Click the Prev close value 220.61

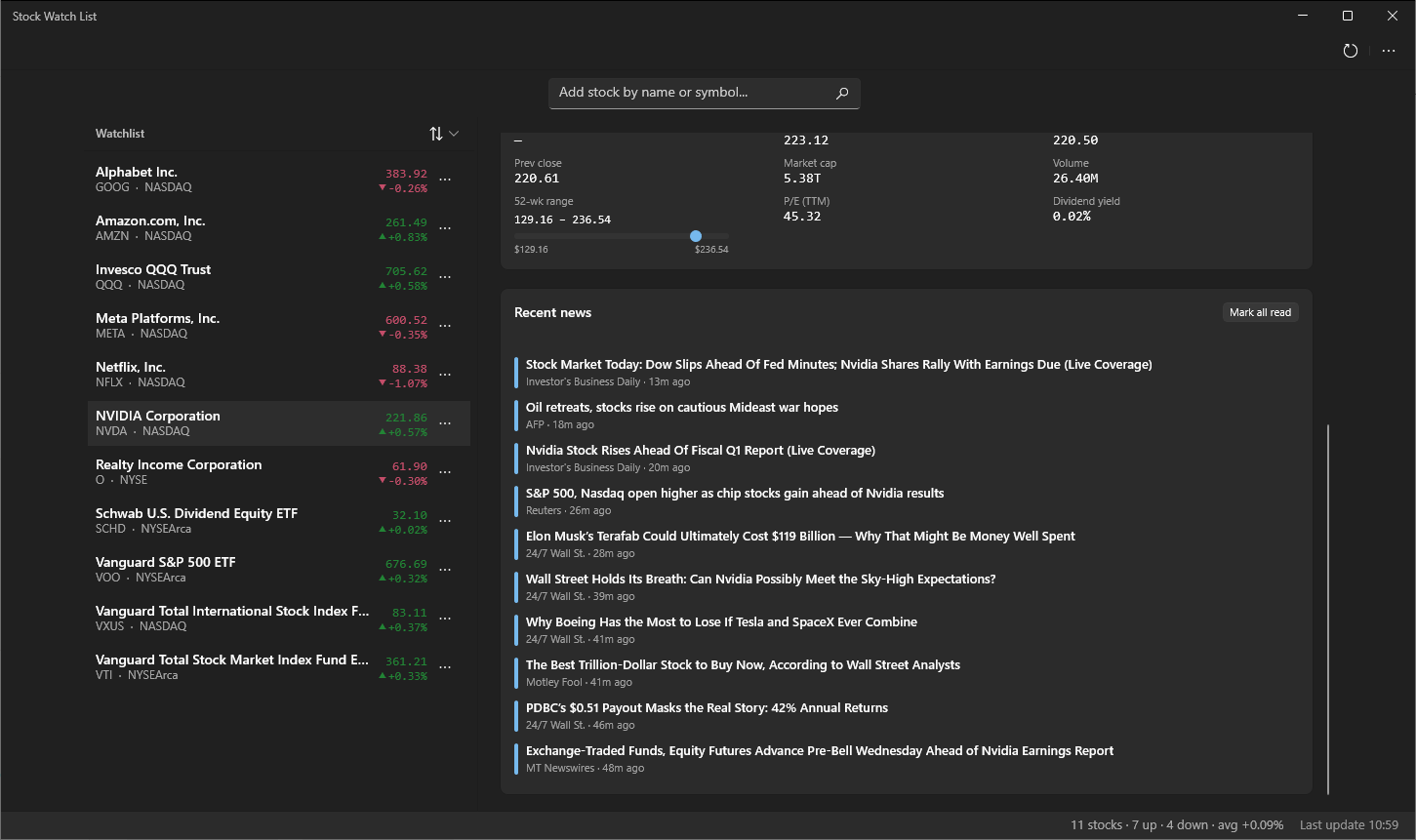[537, 179]
